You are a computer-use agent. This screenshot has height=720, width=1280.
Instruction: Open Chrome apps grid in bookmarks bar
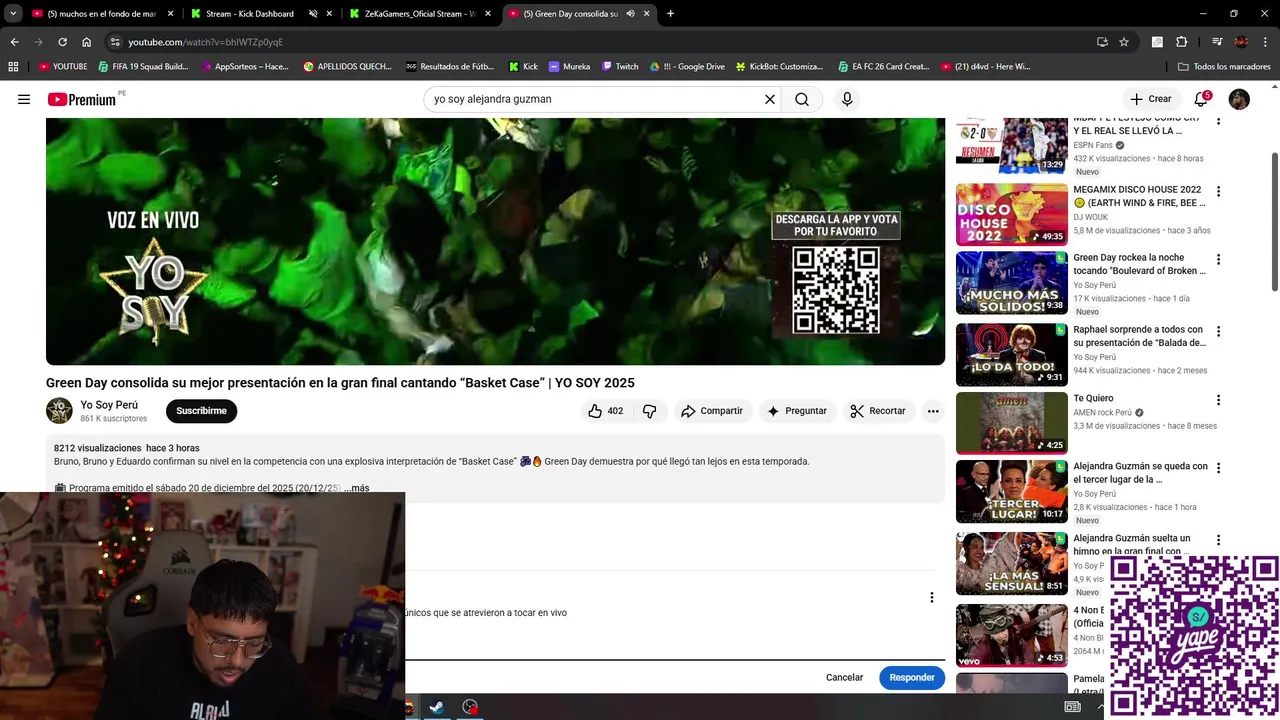pos(13,67)
